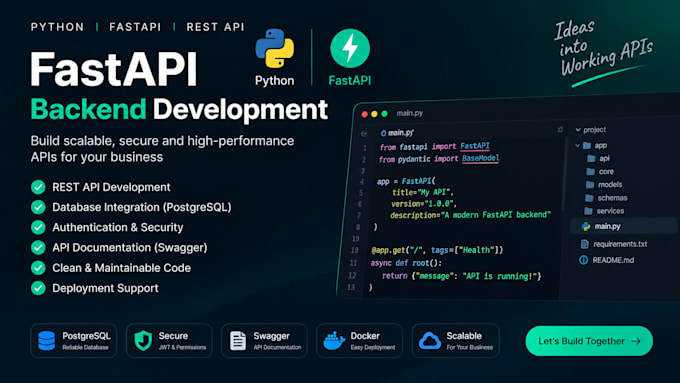The image size is (680, 383).
Task: Click the large FastAPI headline
Action: (114, 69)
